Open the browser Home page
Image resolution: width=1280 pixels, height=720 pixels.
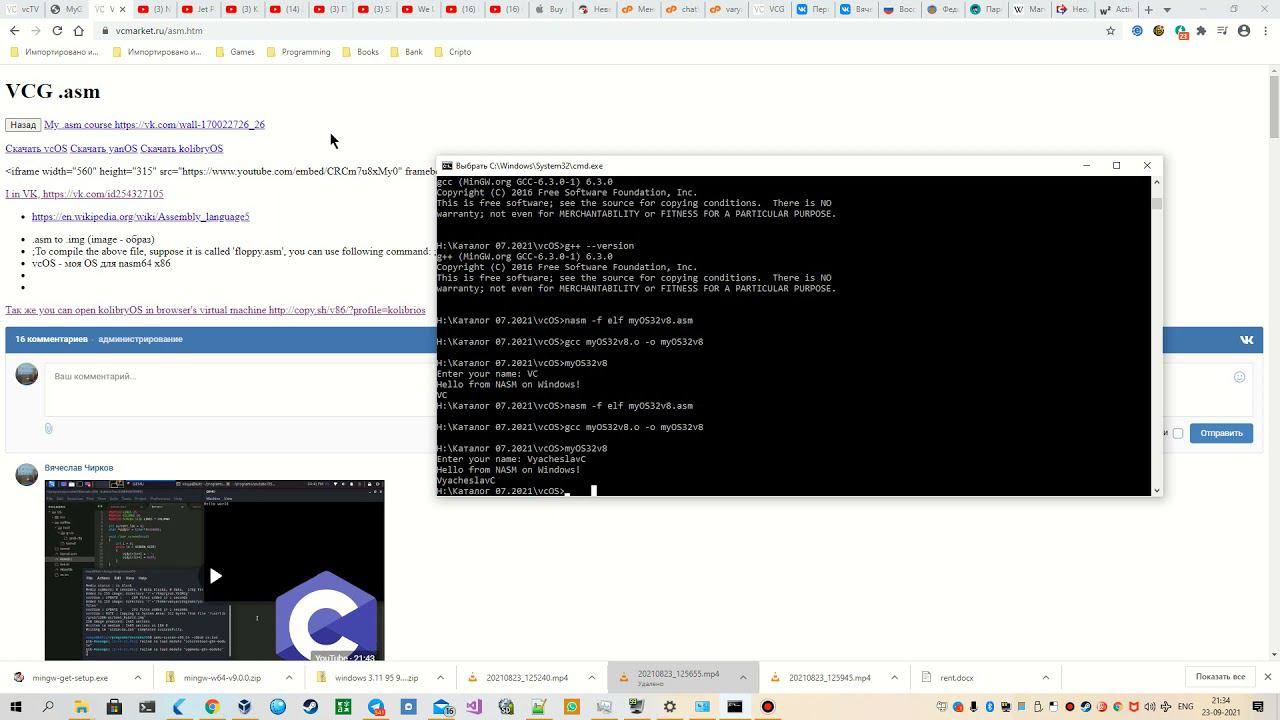79,31
